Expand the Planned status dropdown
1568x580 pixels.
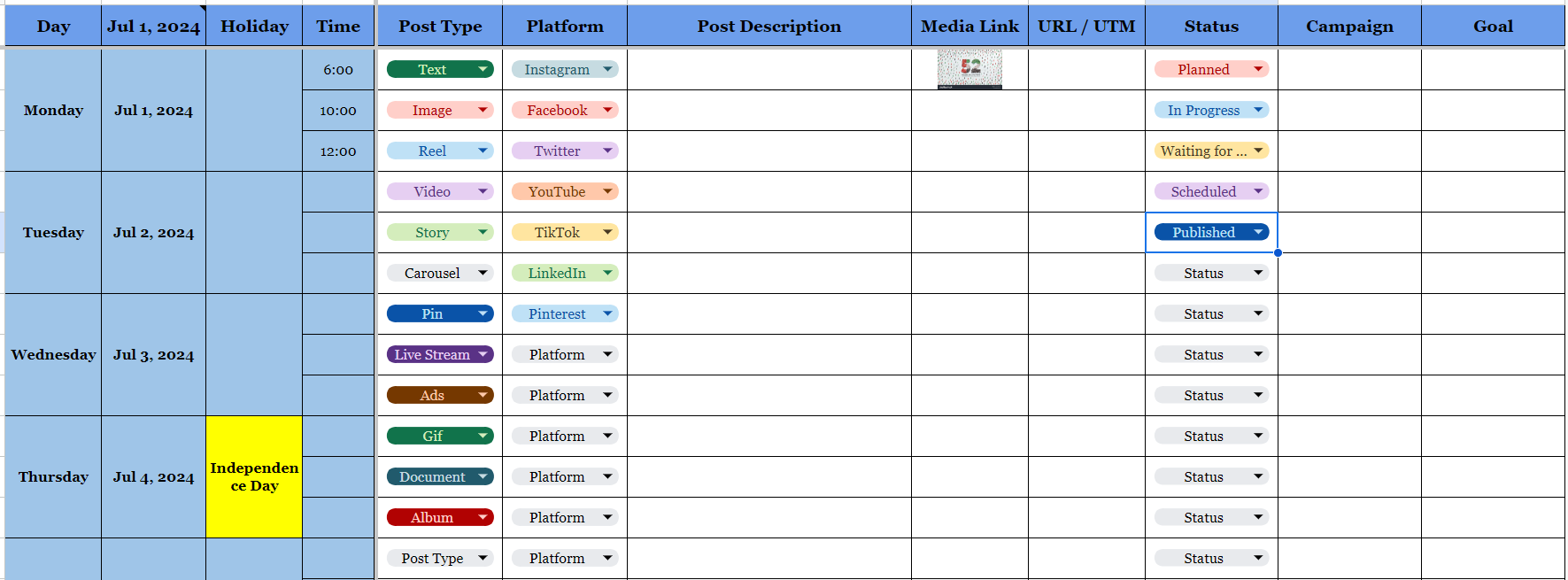(x=1210, y=68)
